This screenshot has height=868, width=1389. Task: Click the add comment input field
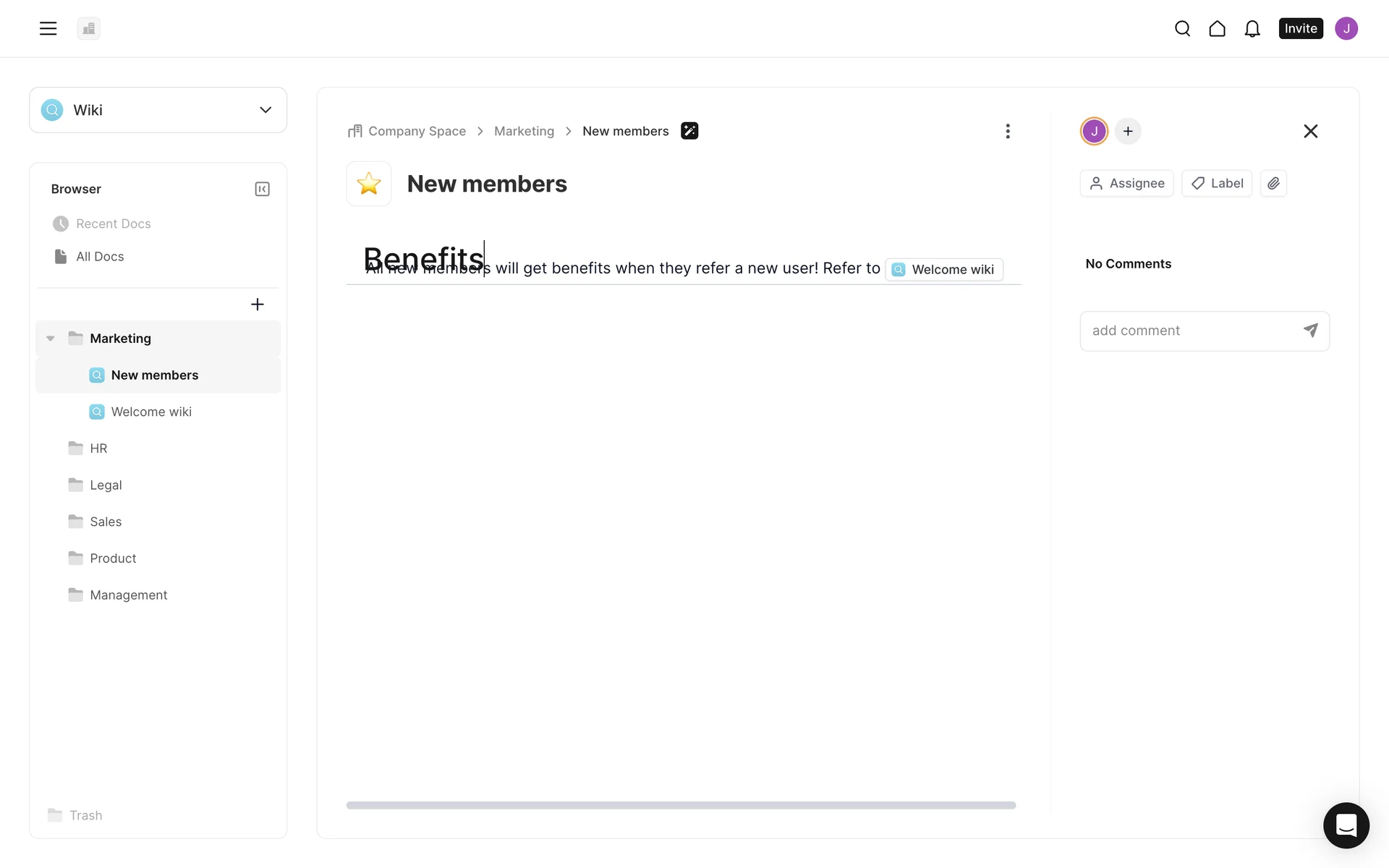(x=1190, y=331)
